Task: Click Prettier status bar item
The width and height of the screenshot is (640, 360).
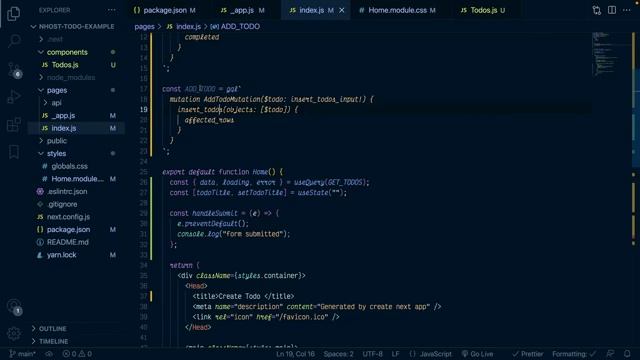Action: pos(528,354)
